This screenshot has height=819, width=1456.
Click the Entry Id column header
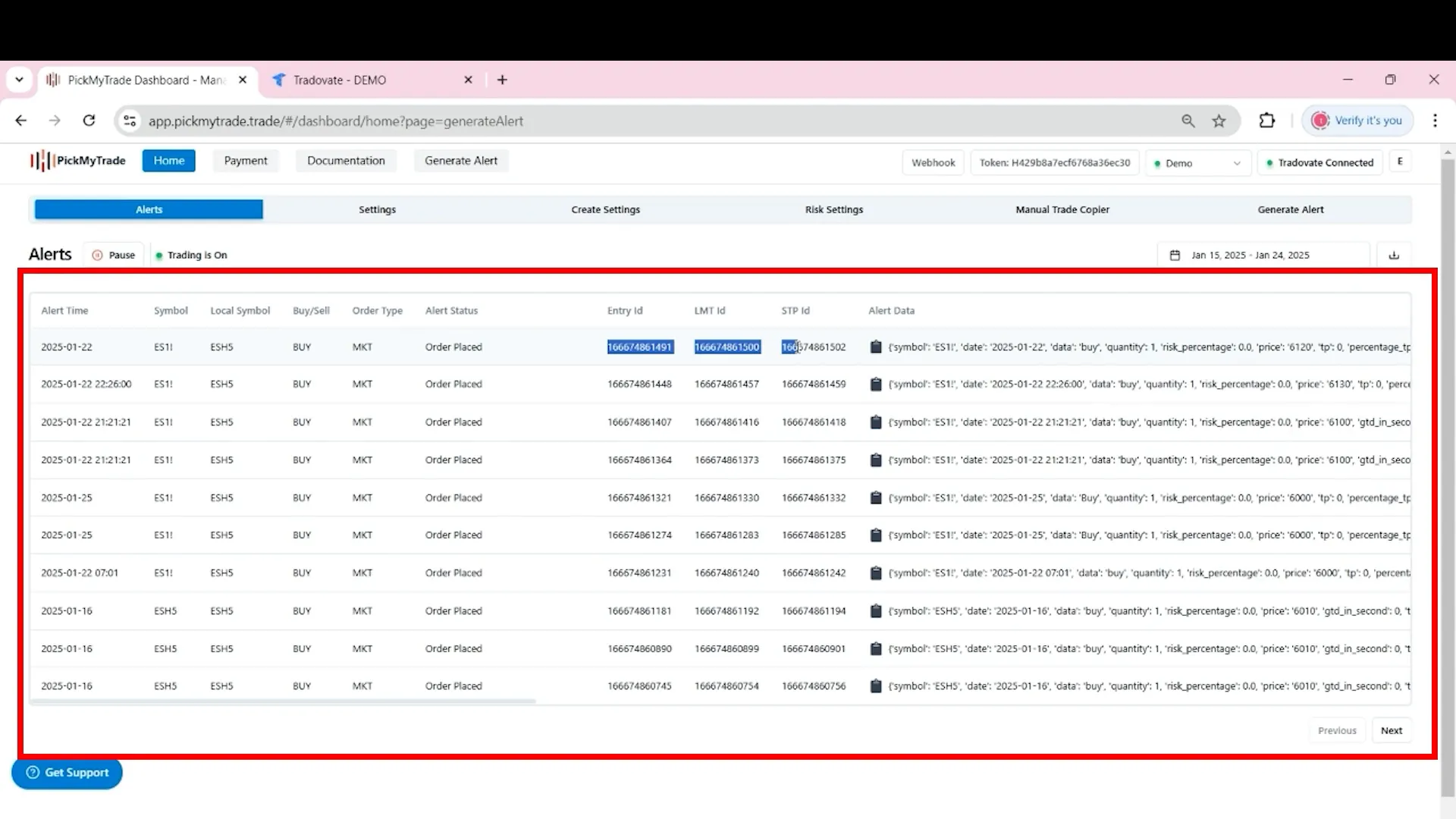click(x=625, y=311)
